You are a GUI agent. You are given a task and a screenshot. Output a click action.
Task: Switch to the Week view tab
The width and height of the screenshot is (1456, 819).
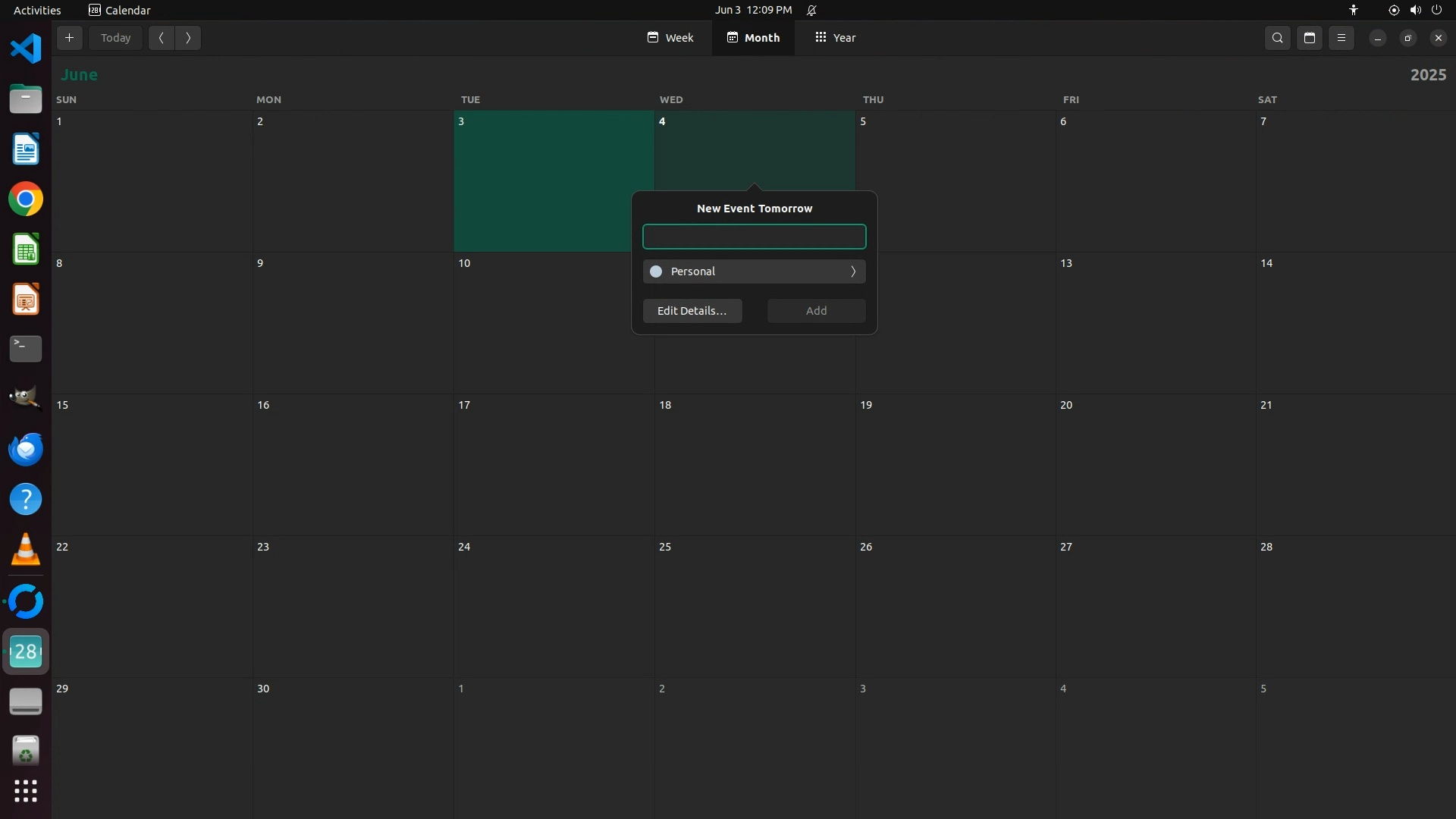coord(670,38)
